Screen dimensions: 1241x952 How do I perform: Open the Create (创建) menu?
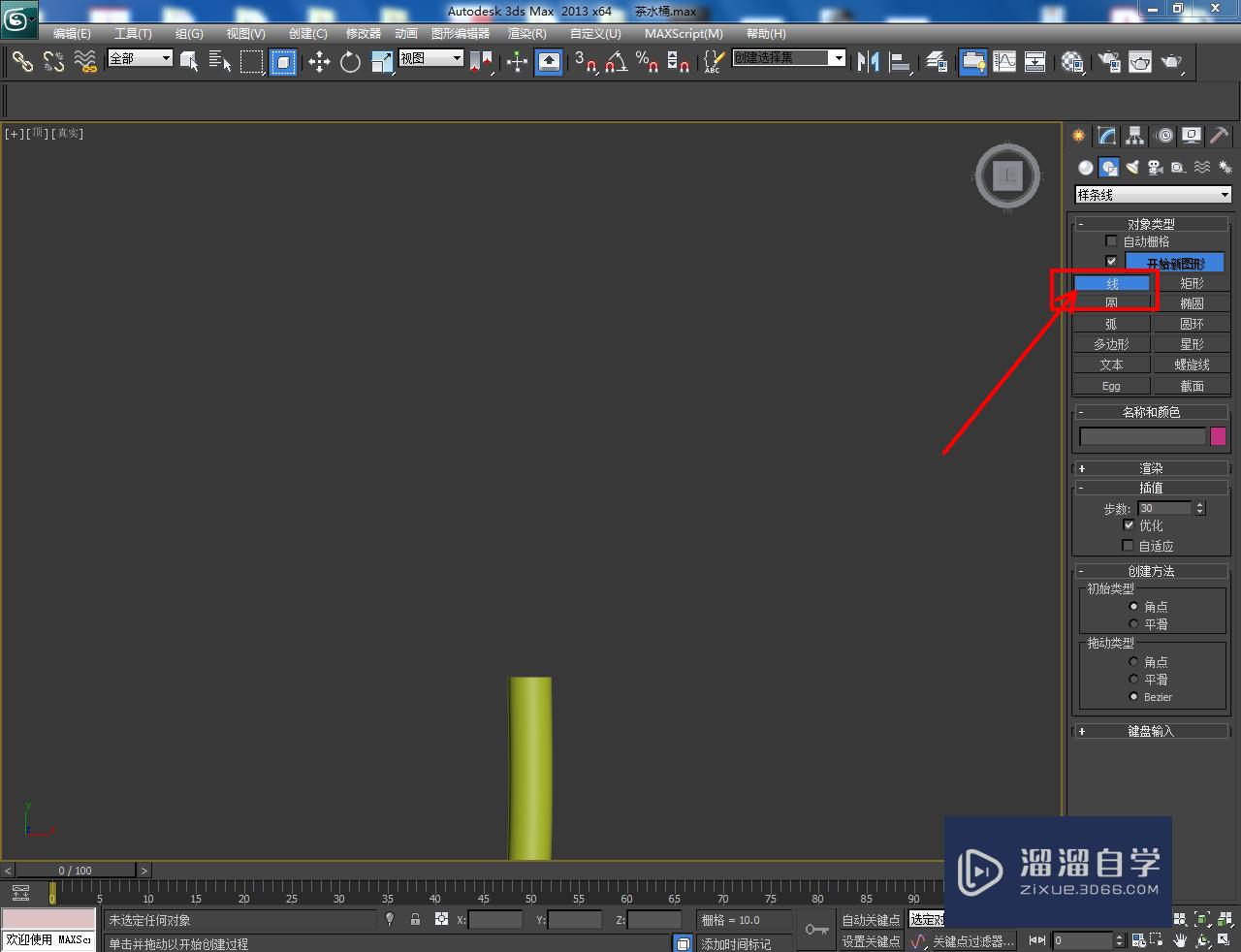point(308,33)
